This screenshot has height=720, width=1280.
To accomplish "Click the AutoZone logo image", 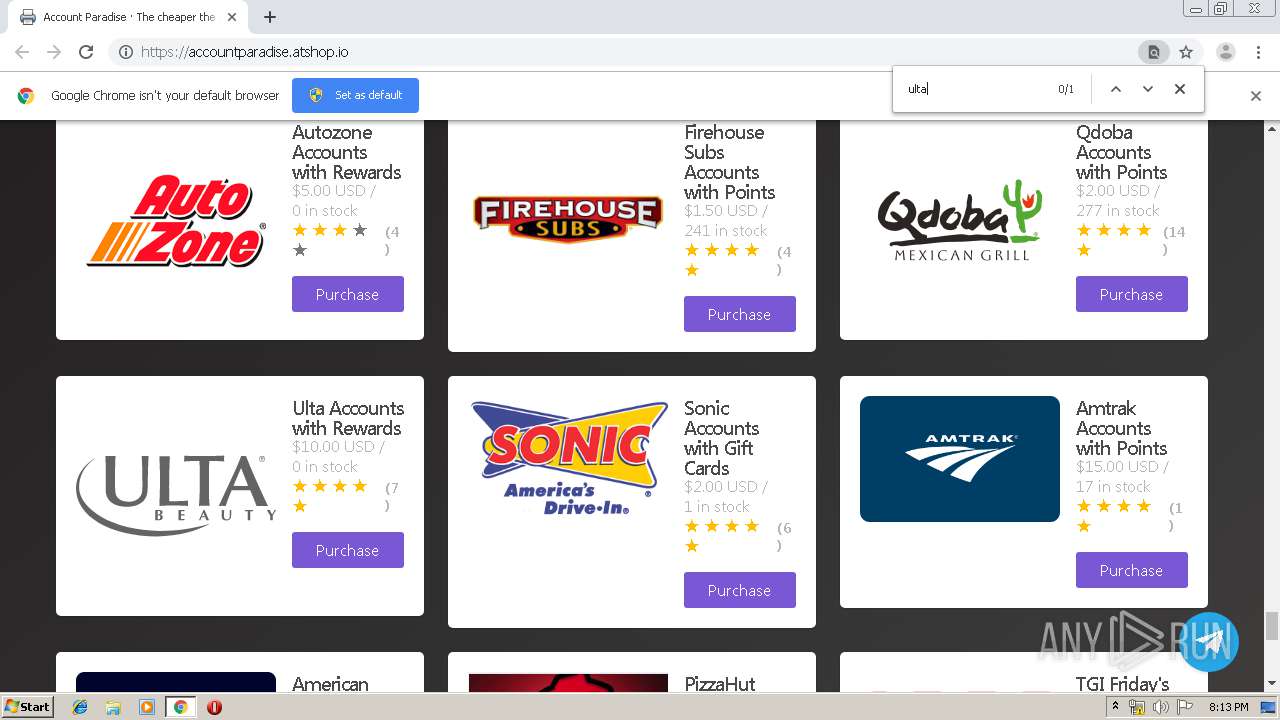I will 176,221.
